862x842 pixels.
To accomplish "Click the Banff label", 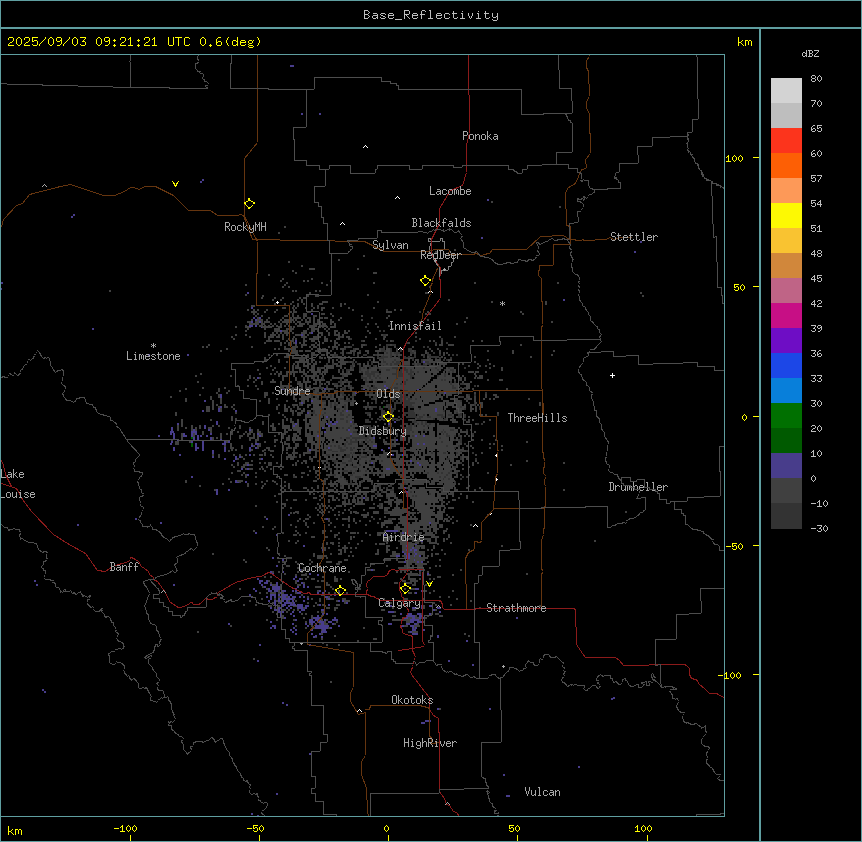I will (x=124, y=567).
